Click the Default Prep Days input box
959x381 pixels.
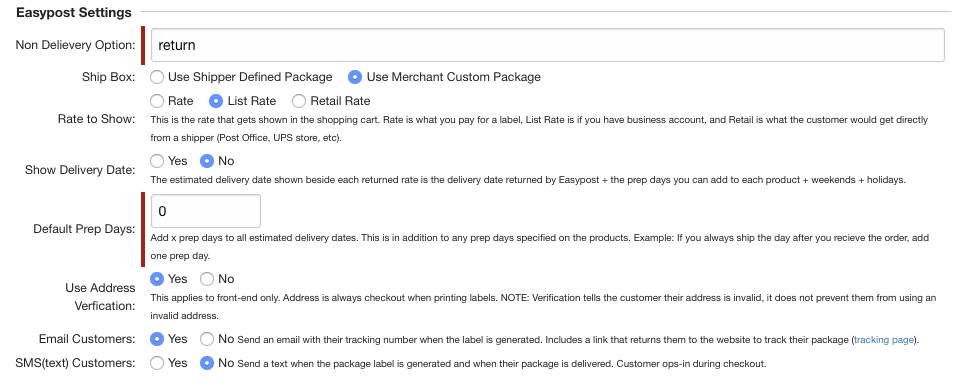(206, 211)
